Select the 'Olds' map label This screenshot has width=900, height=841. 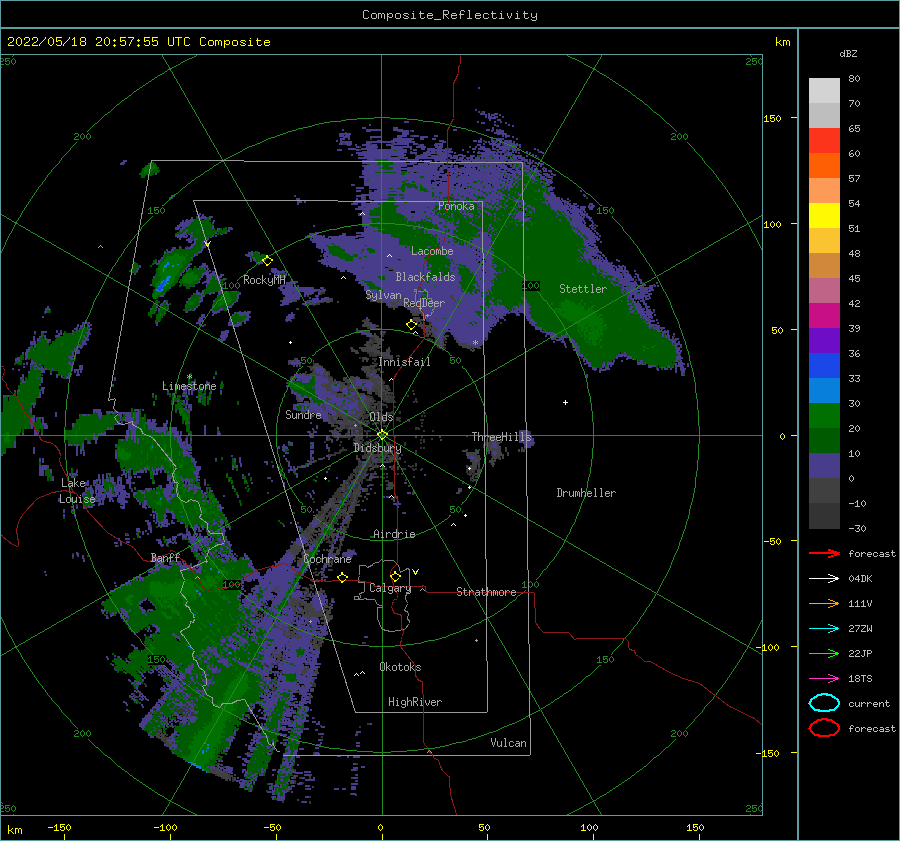(381, 417)
